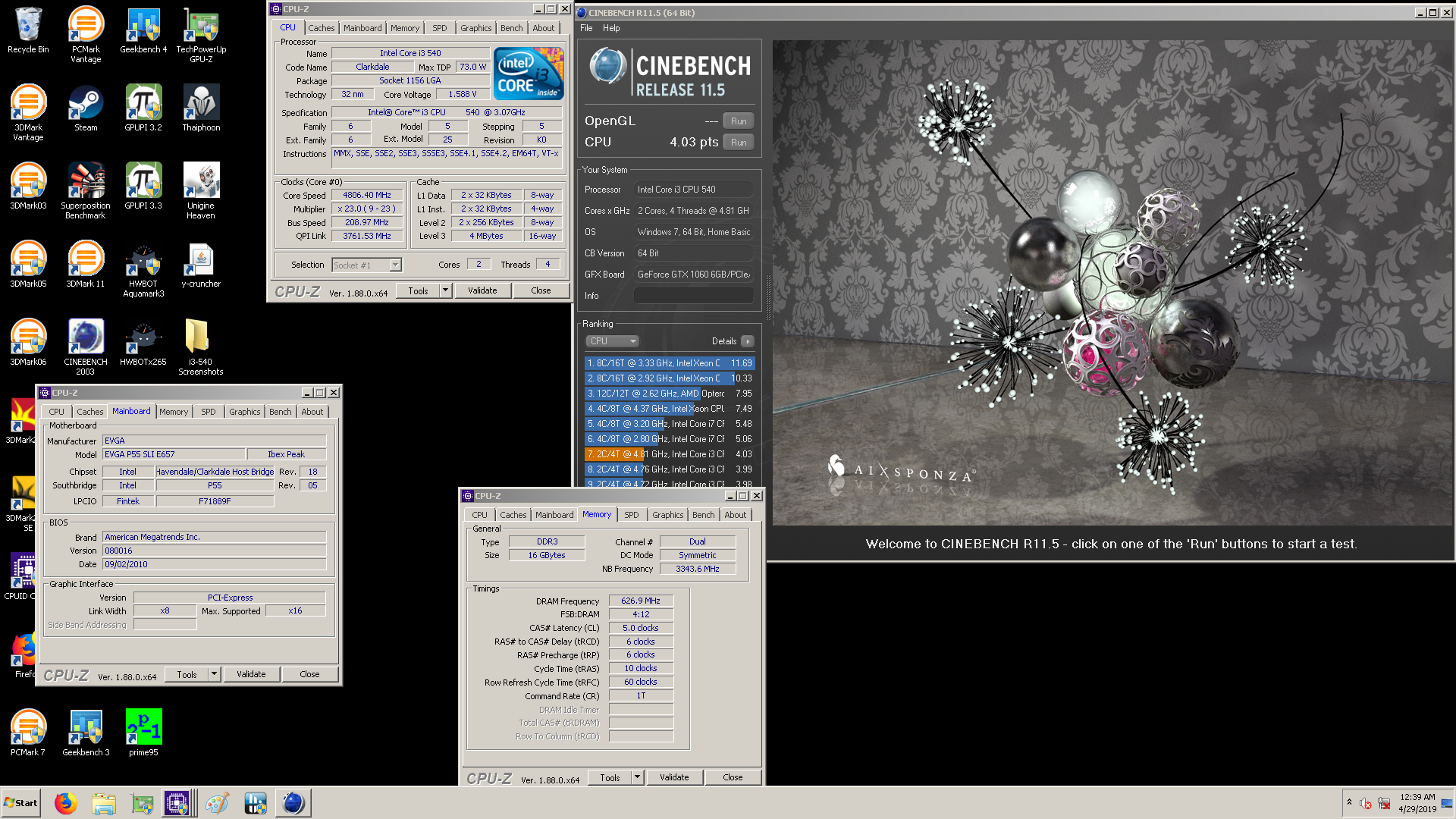Launch Geekbench 3 desktop shortcut

tap(86, 733)
